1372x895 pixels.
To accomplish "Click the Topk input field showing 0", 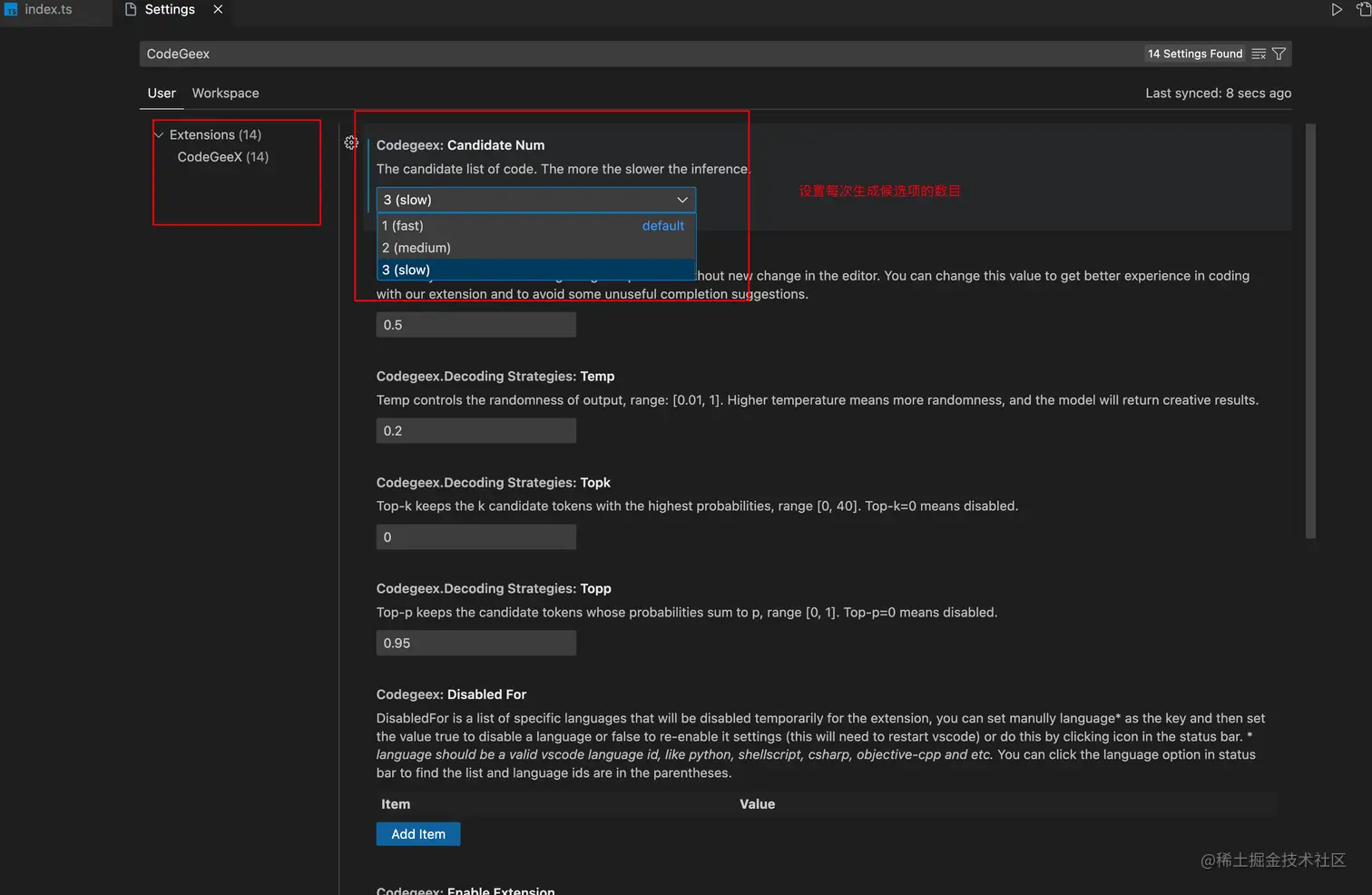I will [476, 537].
